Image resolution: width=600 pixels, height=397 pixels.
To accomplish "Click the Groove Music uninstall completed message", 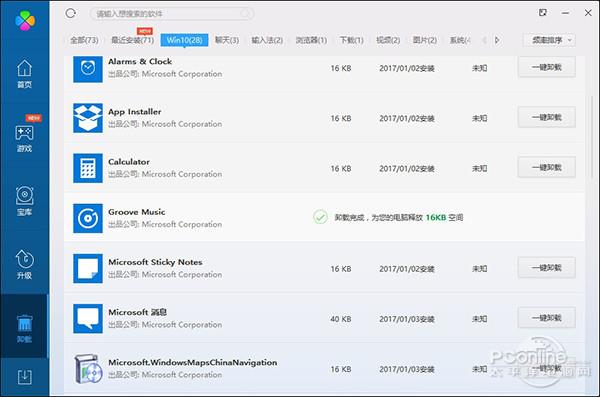I will [399, 217].
